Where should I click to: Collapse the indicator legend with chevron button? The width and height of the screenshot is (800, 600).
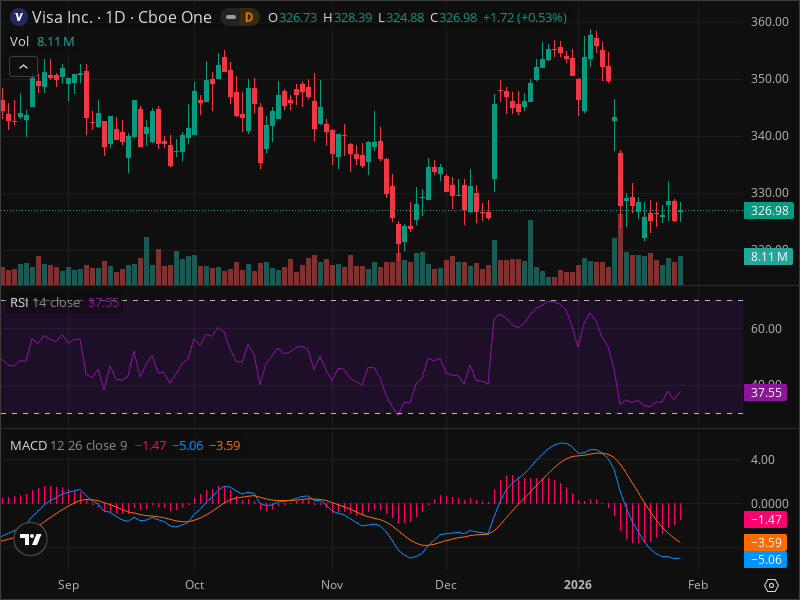coord(23,66)
